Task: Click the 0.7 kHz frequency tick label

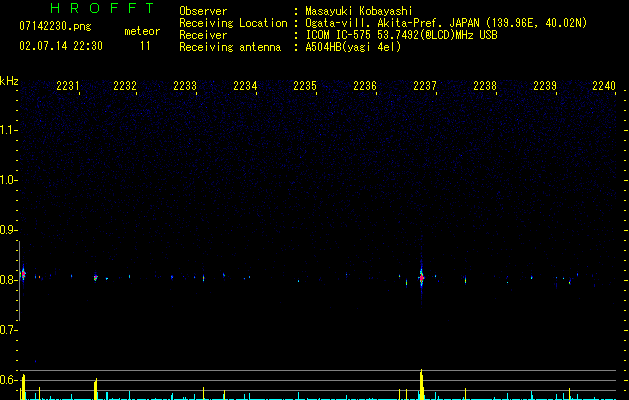Action: coord(8,330)
